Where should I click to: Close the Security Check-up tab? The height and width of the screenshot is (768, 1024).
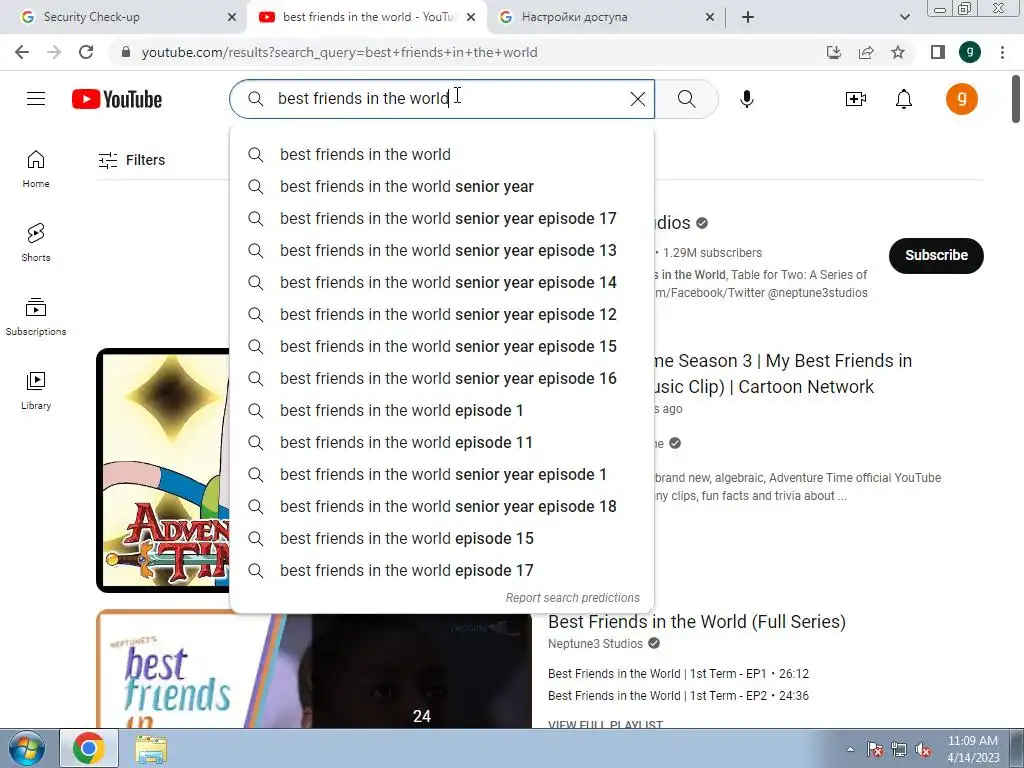tap(231, 18)
